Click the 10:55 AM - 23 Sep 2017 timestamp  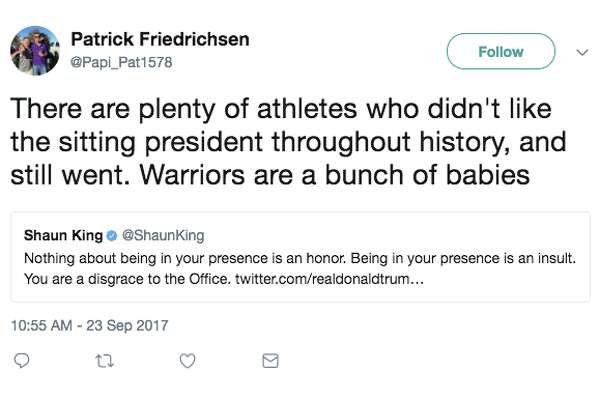90,326
